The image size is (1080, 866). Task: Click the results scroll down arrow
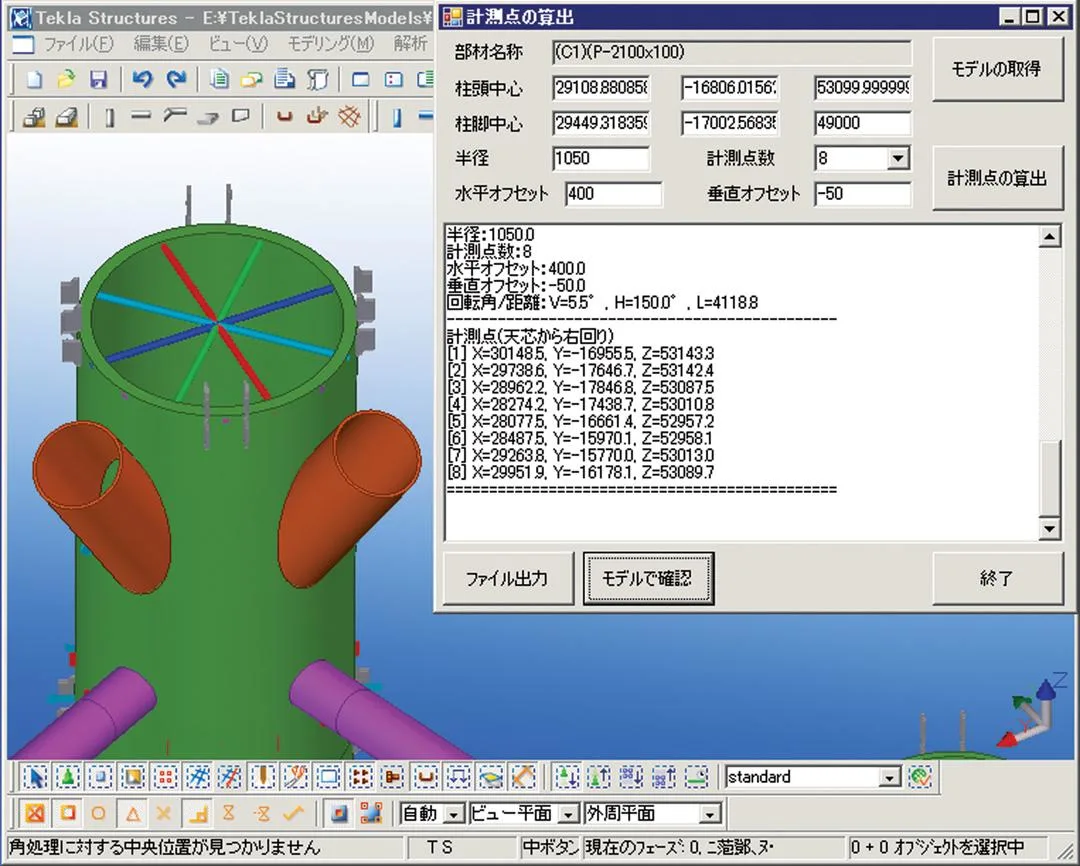[1049, 528]
